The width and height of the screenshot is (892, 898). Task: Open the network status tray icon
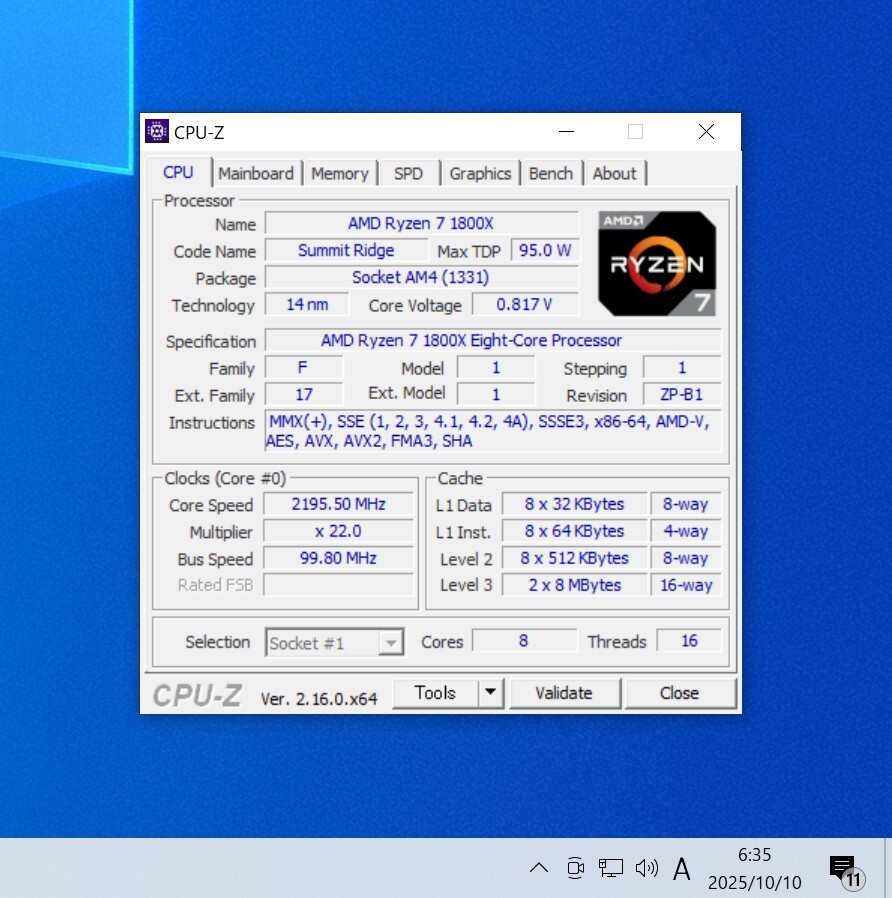click(x=610, y=868)
